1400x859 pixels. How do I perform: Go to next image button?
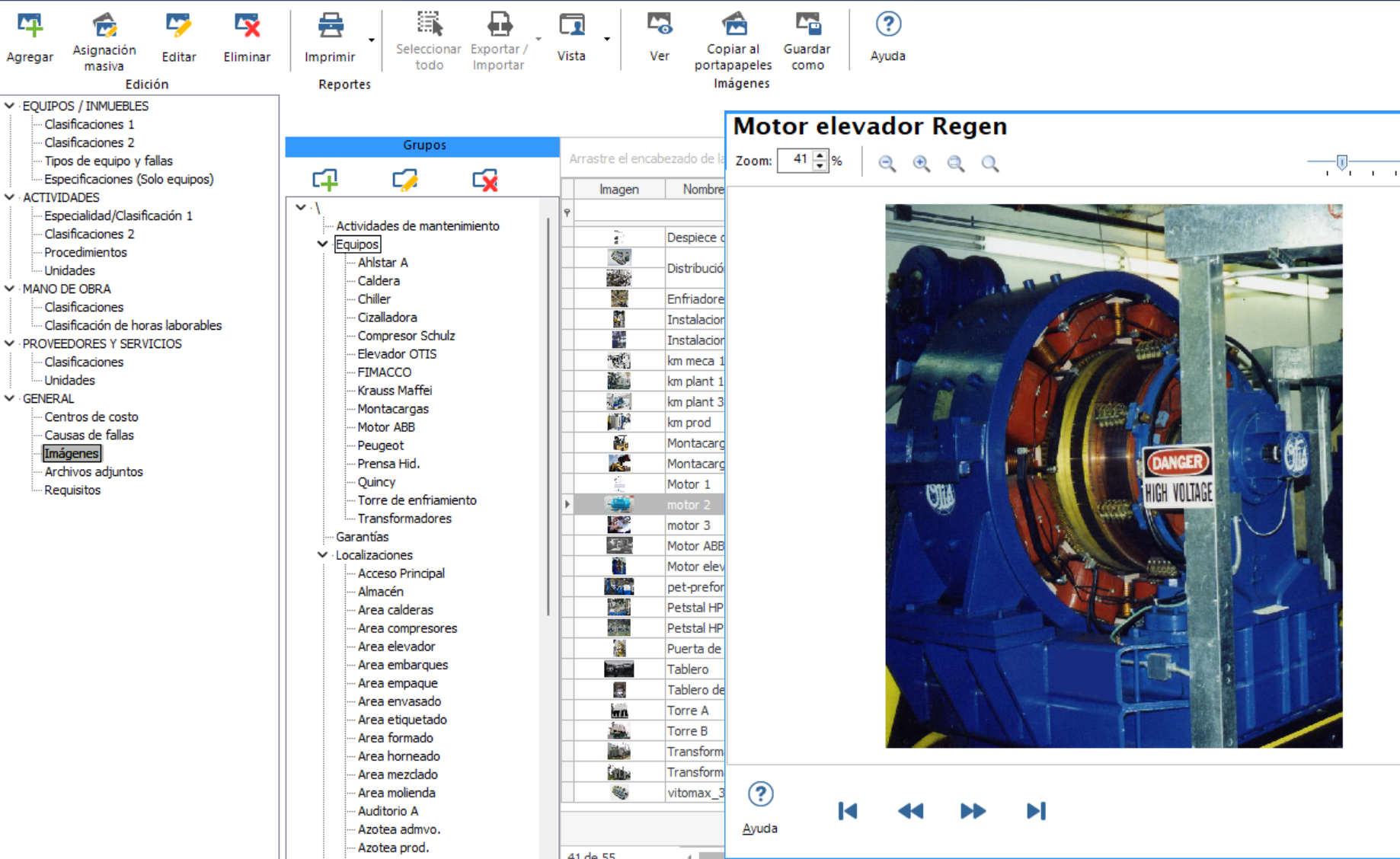(x=973, y=811)
